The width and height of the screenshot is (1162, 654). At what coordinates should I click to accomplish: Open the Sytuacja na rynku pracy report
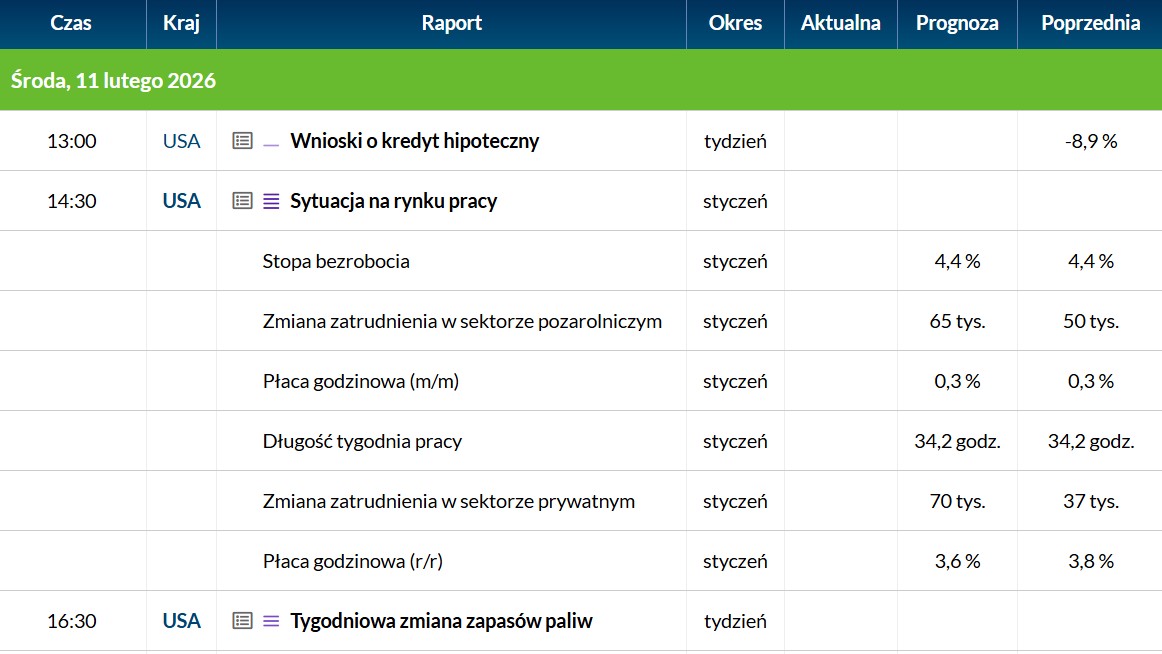point(393,201)
